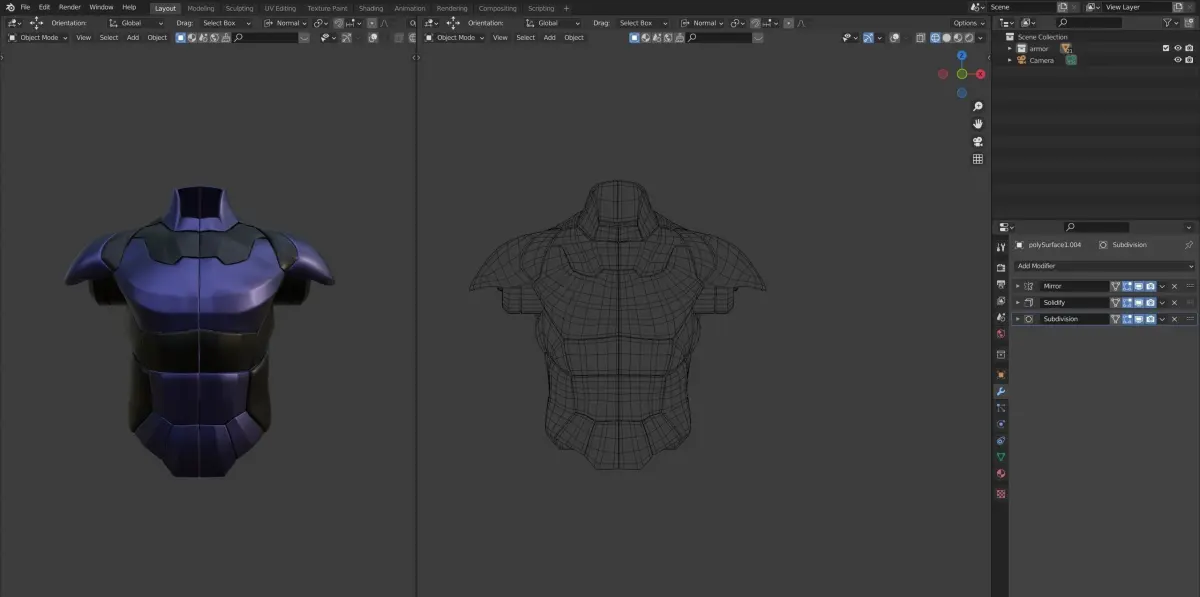Open the Material properties tab
Screen dimensions: 1200x597
click(x=1001, y=474)
